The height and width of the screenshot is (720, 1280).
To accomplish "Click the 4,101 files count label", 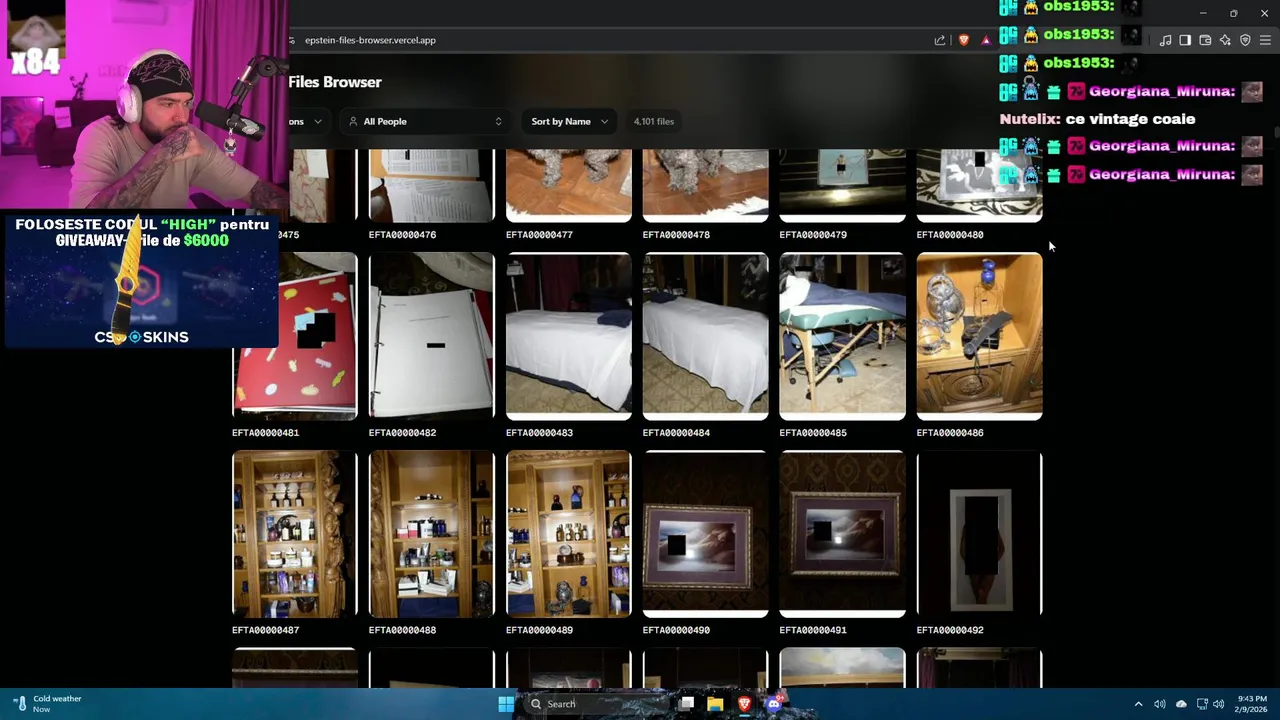I will coord(654,121).
